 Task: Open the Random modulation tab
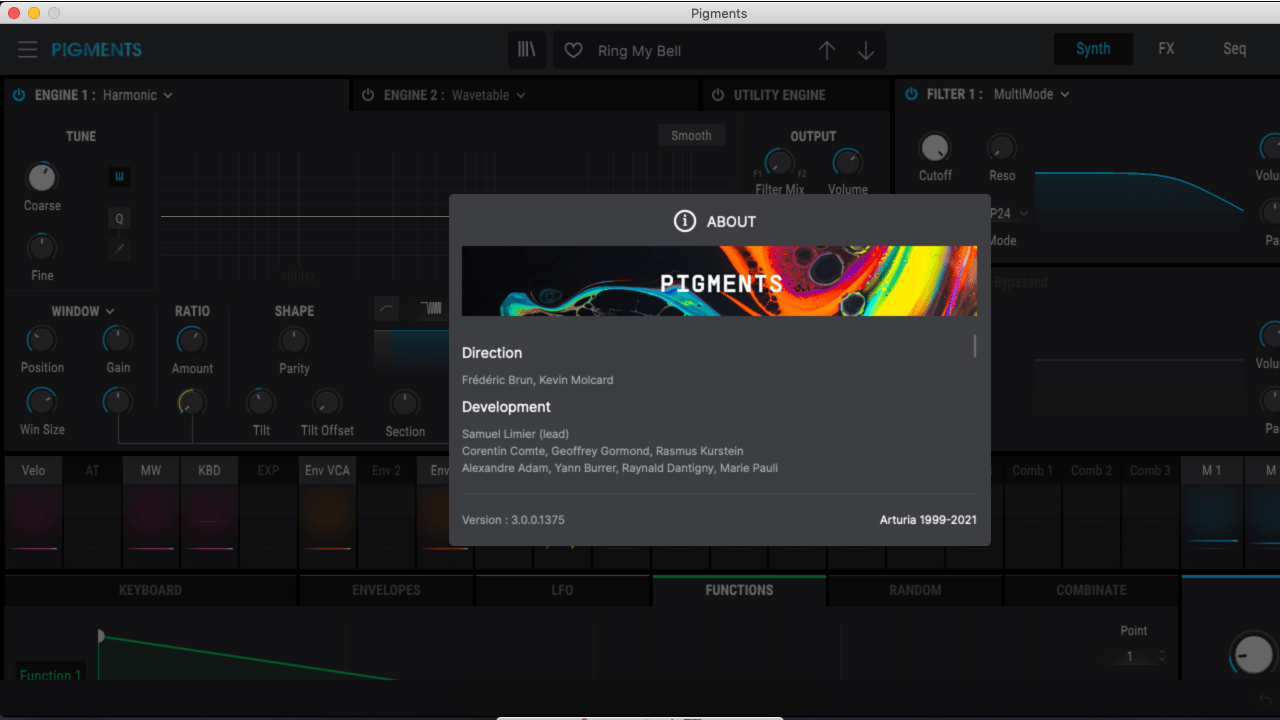(x=915, y=590)
